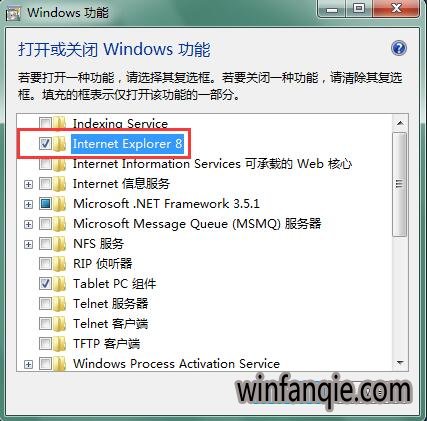
Task: Expand the Internet 信息服务 tree node
Action: point(29,184)
